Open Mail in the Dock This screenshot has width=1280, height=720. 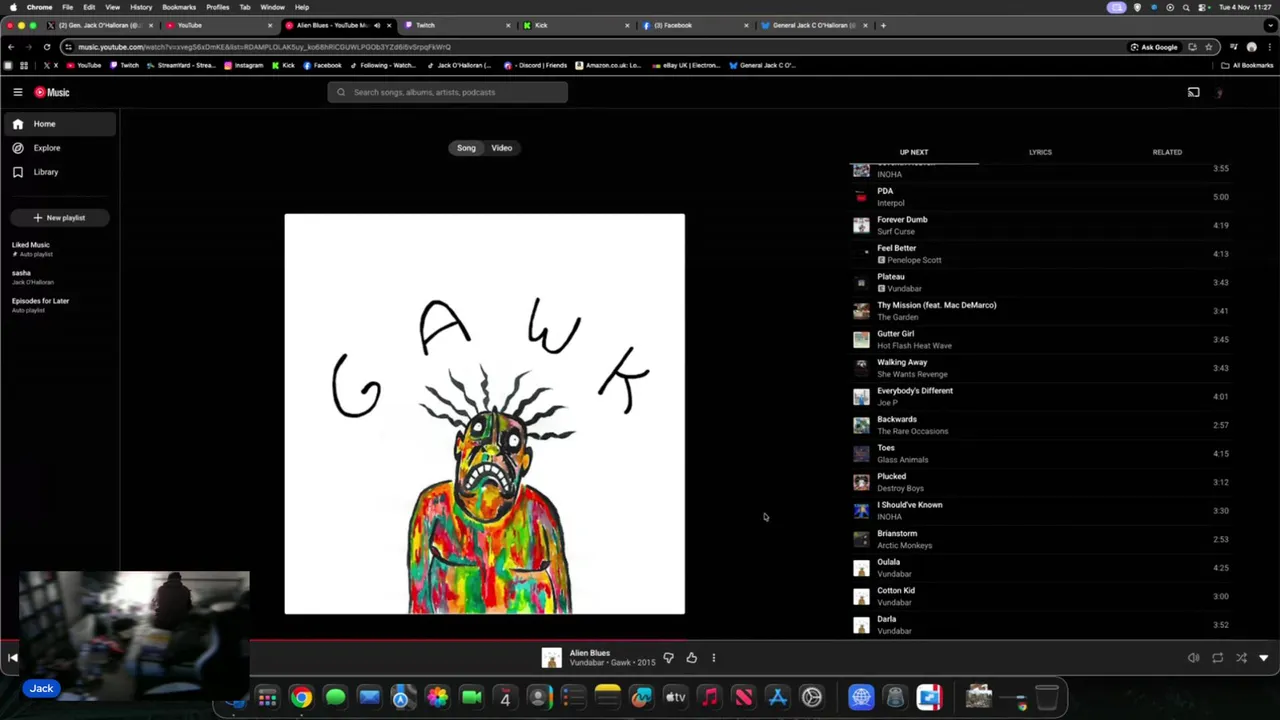pos(369,698)
